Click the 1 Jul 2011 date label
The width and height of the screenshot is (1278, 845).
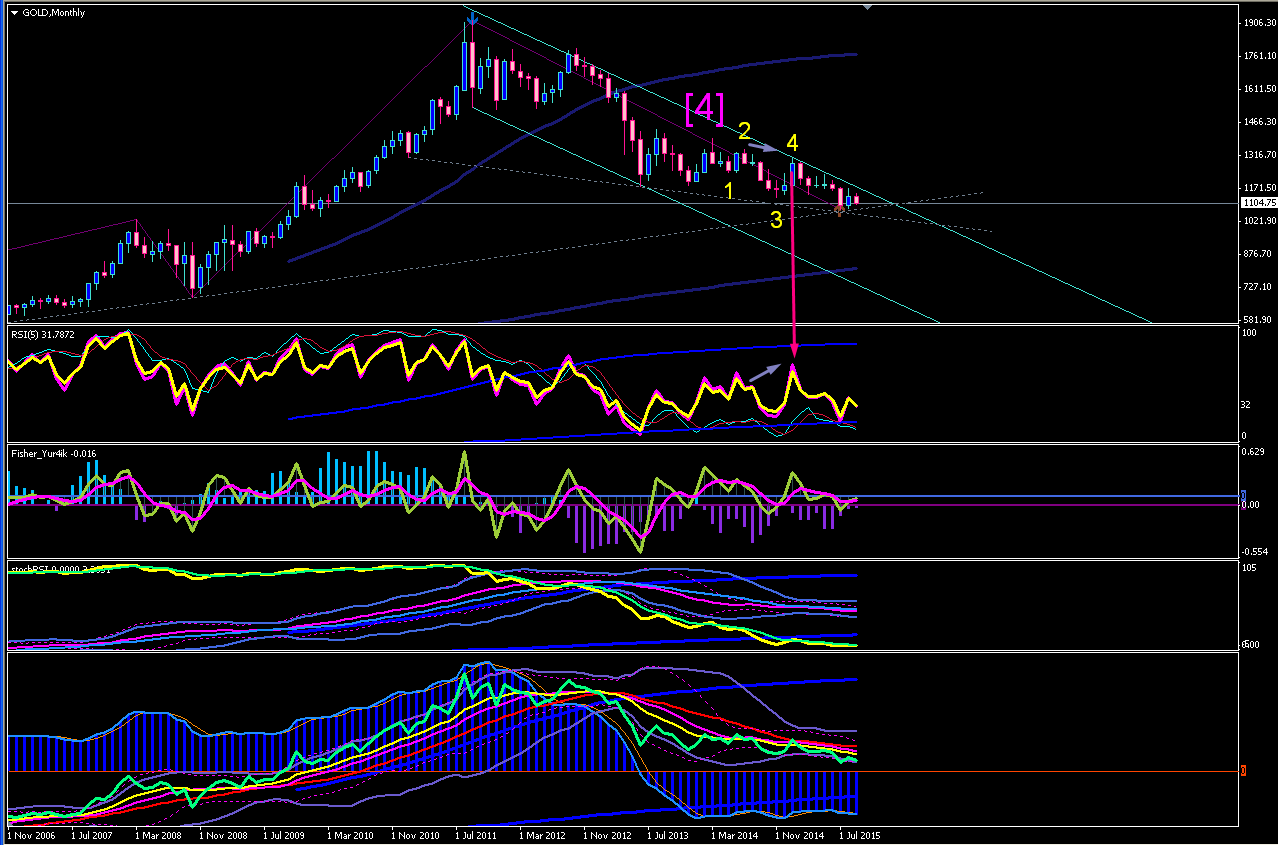pos(477,832)
